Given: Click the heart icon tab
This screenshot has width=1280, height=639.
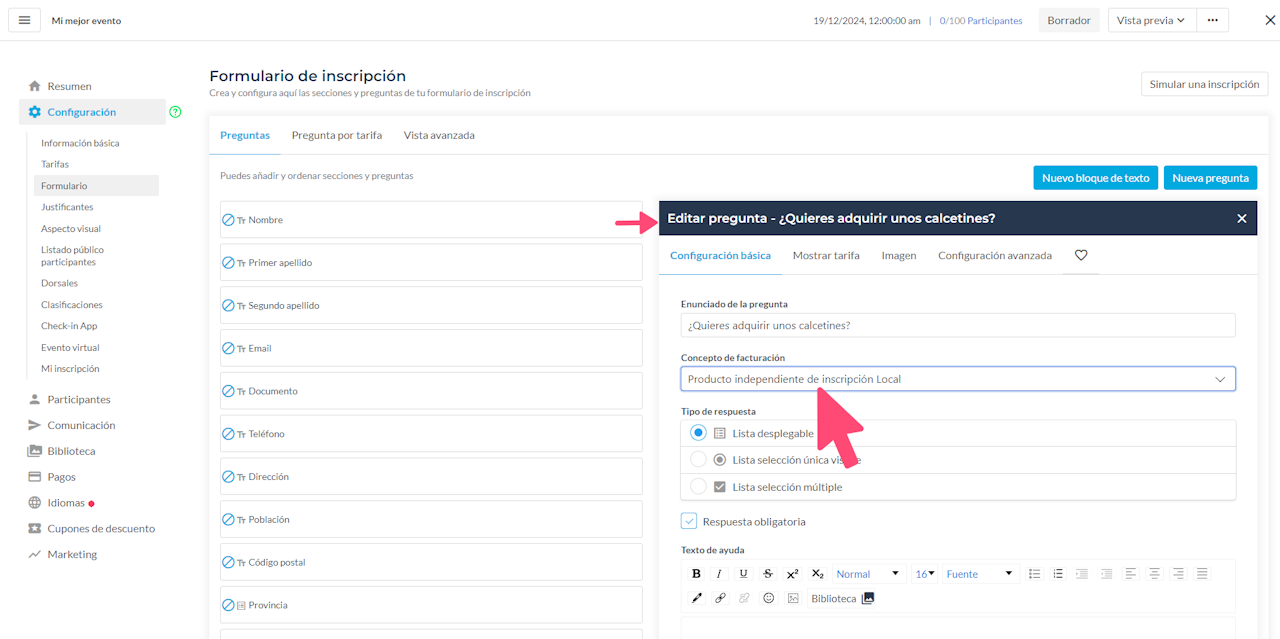Looking at the screenshot, I should (x=1081, y=255).
